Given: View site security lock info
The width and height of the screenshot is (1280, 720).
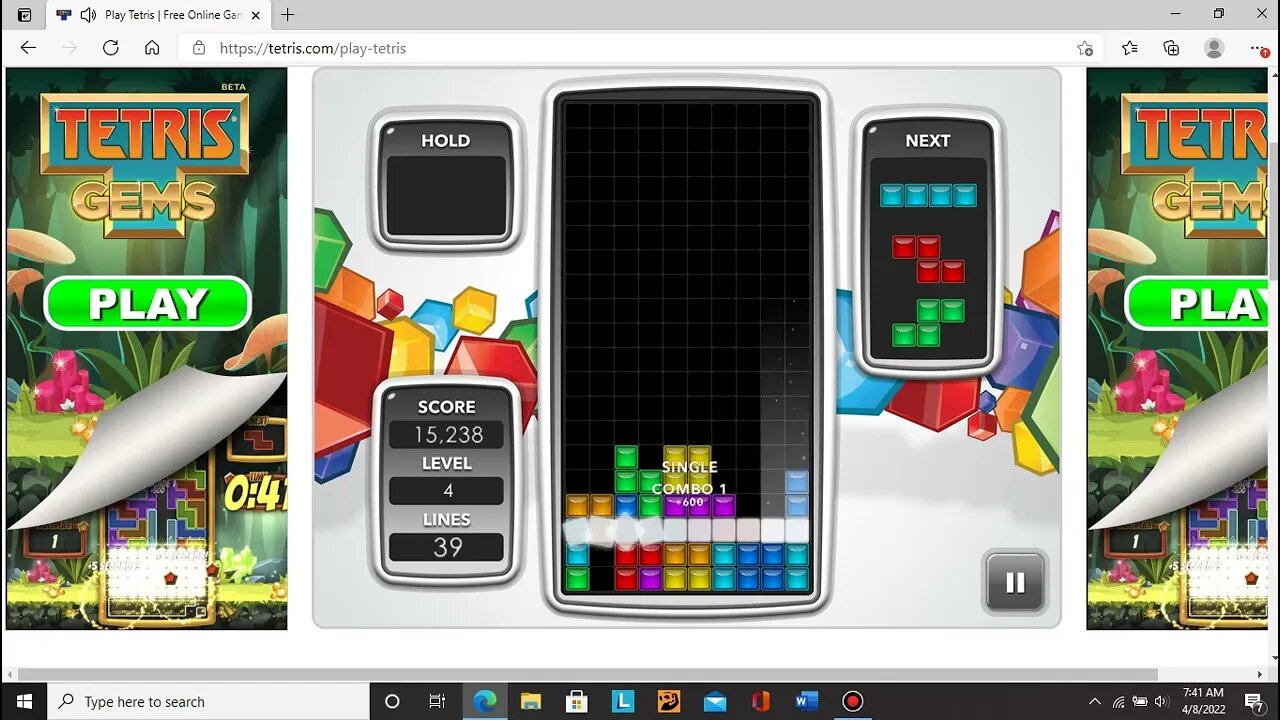Looking at the screenshot, I should coord(199,48).
